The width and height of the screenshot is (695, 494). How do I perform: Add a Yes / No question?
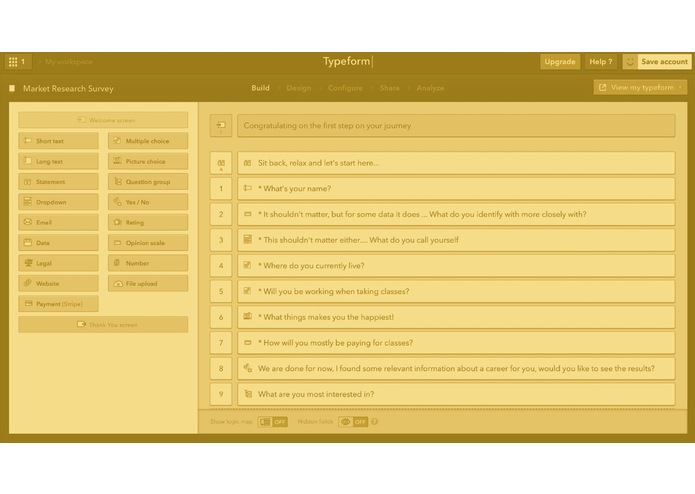[x=148, y=202]
